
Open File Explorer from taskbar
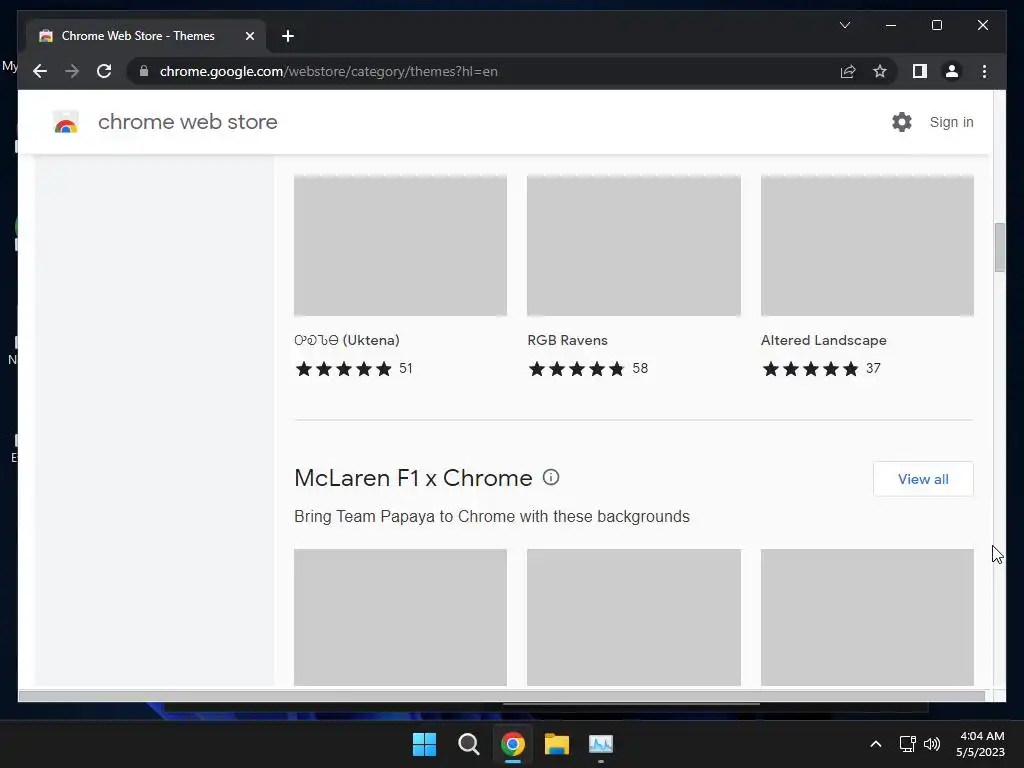556,744
